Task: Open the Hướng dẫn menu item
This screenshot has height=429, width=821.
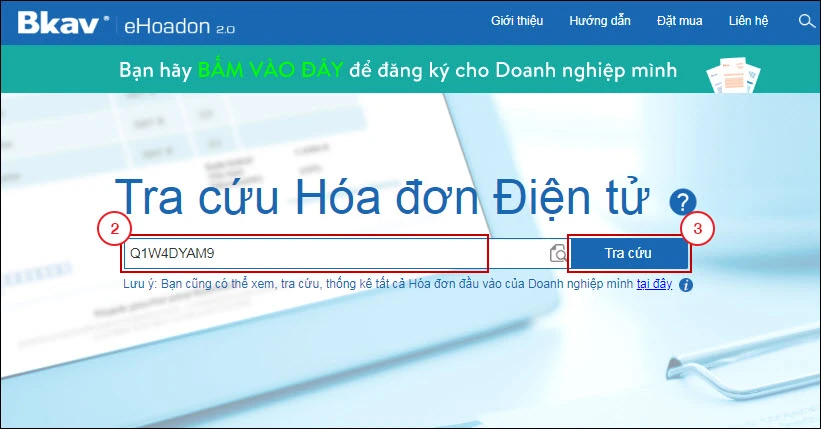Action: (x=600, y=21)
